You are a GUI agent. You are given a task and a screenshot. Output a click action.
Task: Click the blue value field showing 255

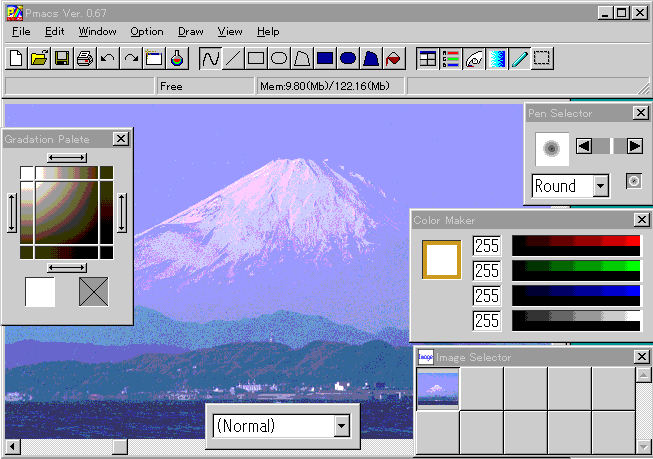pyautogui.click(x=487, y=296)
